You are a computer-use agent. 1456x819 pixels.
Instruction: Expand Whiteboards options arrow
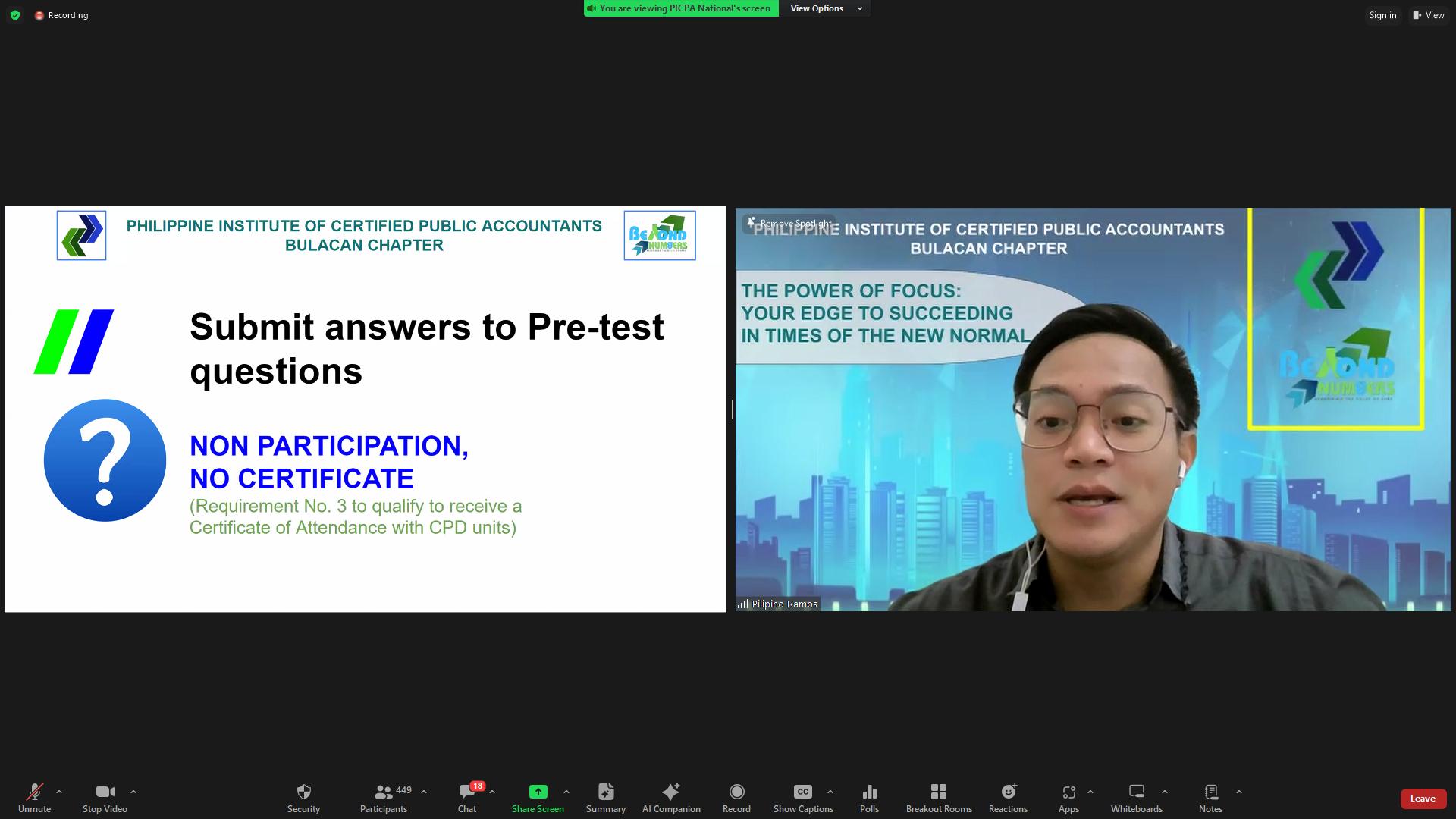click(1165, 792)
